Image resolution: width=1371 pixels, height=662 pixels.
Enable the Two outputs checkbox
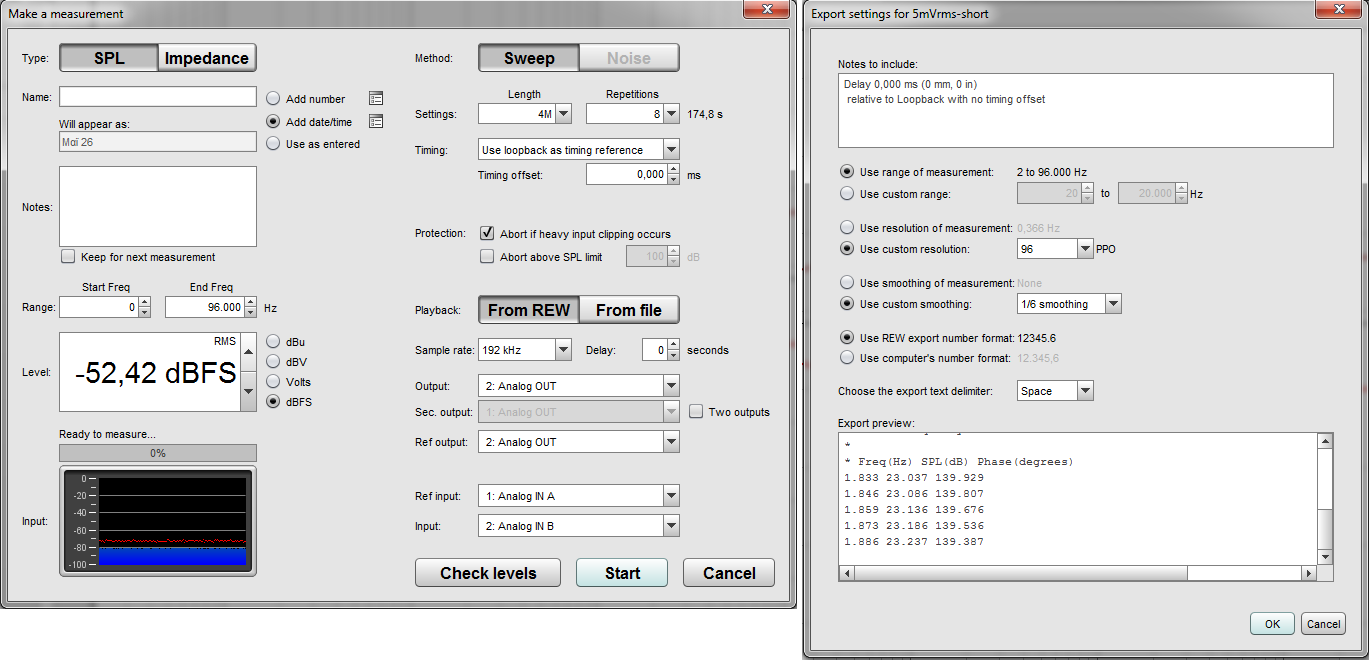click(x=696, y=412)
